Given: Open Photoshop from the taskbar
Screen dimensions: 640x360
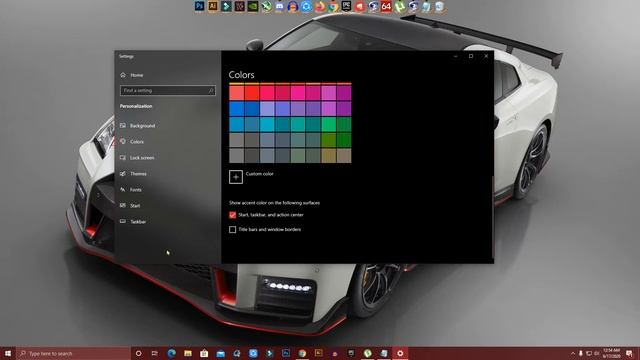Looking at the screenshot, I should [286, 353].
